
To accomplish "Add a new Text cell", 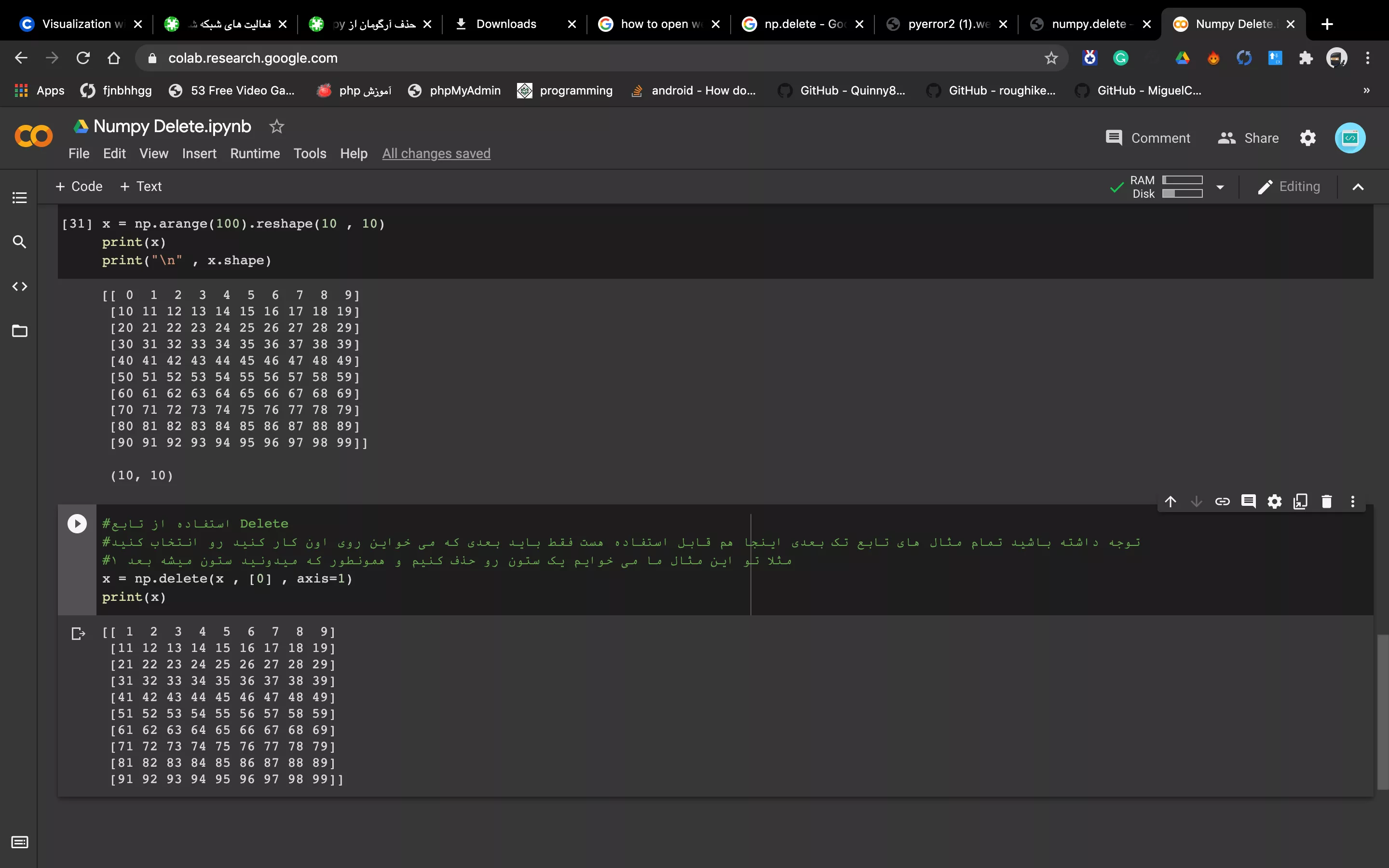I will pos(141,187).
